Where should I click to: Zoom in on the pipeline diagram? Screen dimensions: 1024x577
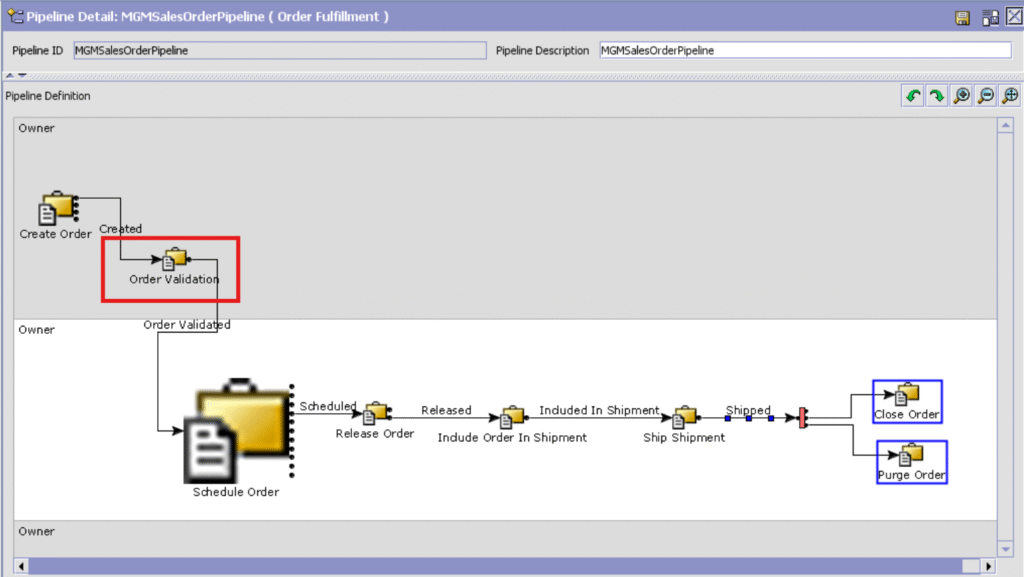[961, 96]
